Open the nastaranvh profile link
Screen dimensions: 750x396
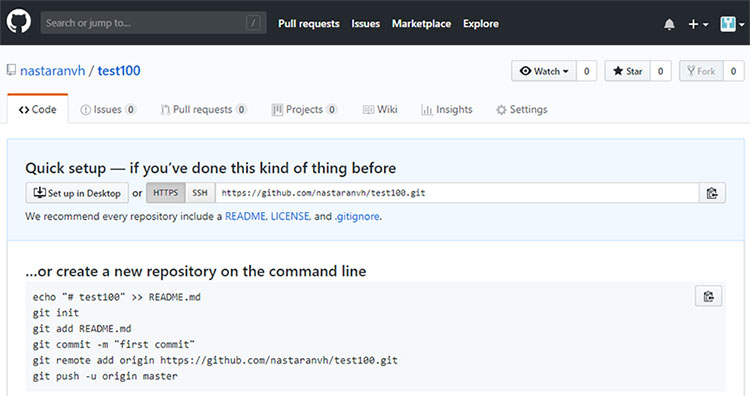tap(53, 71)
